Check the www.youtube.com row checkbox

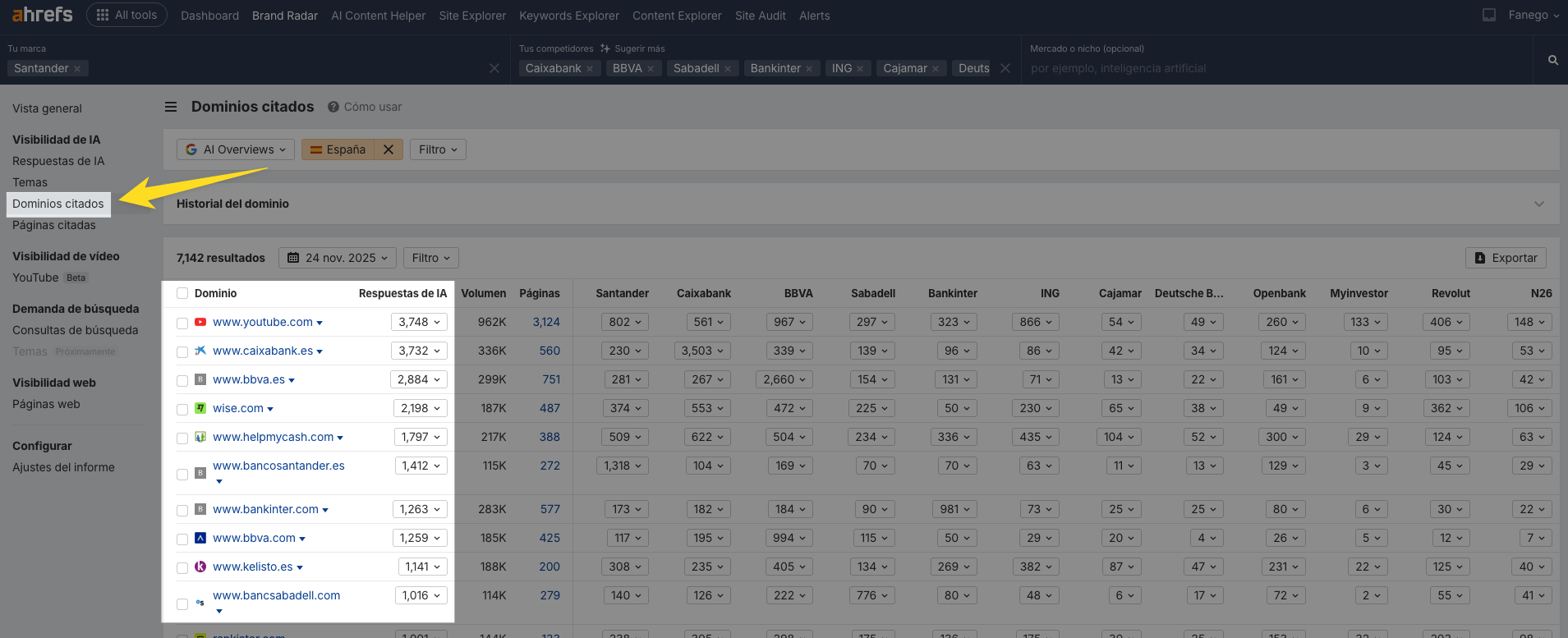point(182,323)
